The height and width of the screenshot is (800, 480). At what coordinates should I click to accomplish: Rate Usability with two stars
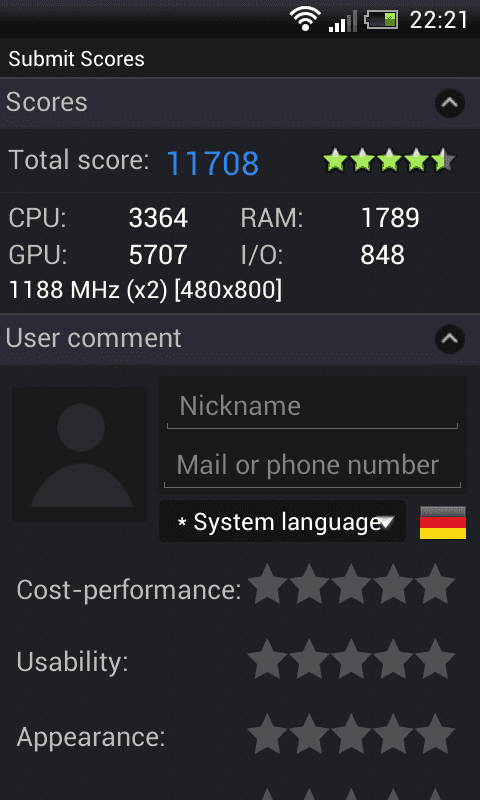[x=310, y=659]
